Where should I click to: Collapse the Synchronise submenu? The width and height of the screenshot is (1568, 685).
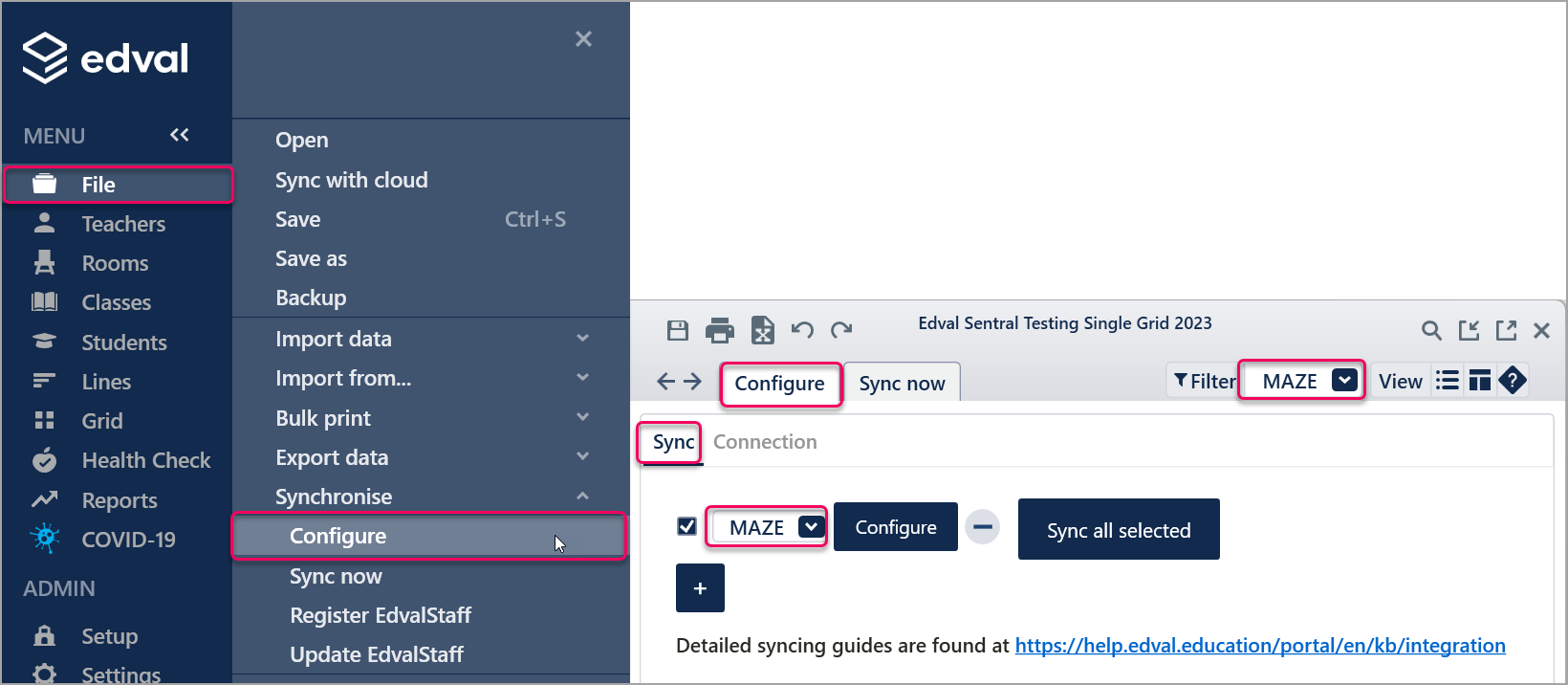point(582,497)
